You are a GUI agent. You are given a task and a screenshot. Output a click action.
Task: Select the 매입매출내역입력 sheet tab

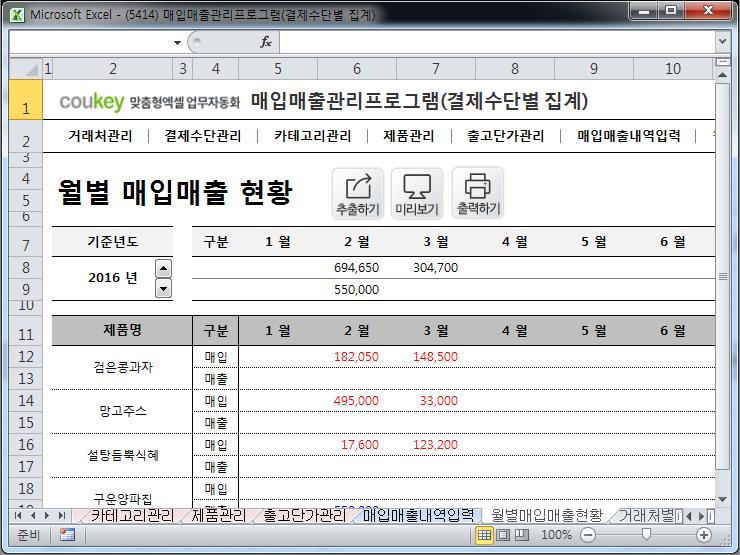[x=419, y=515]
